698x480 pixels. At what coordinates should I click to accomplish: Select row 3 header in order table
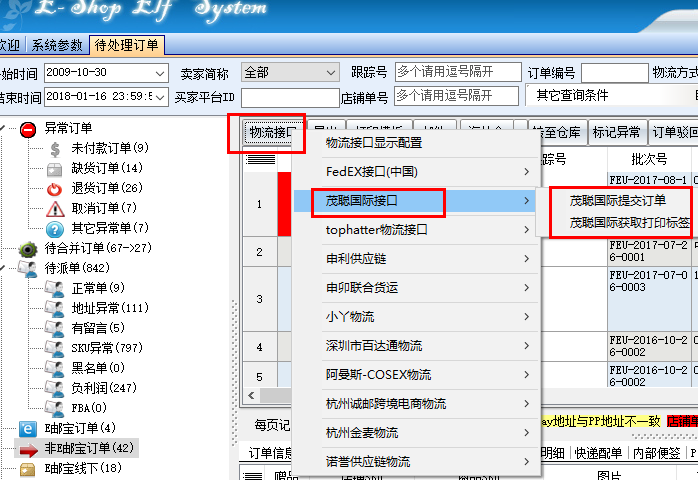point(260,299)
